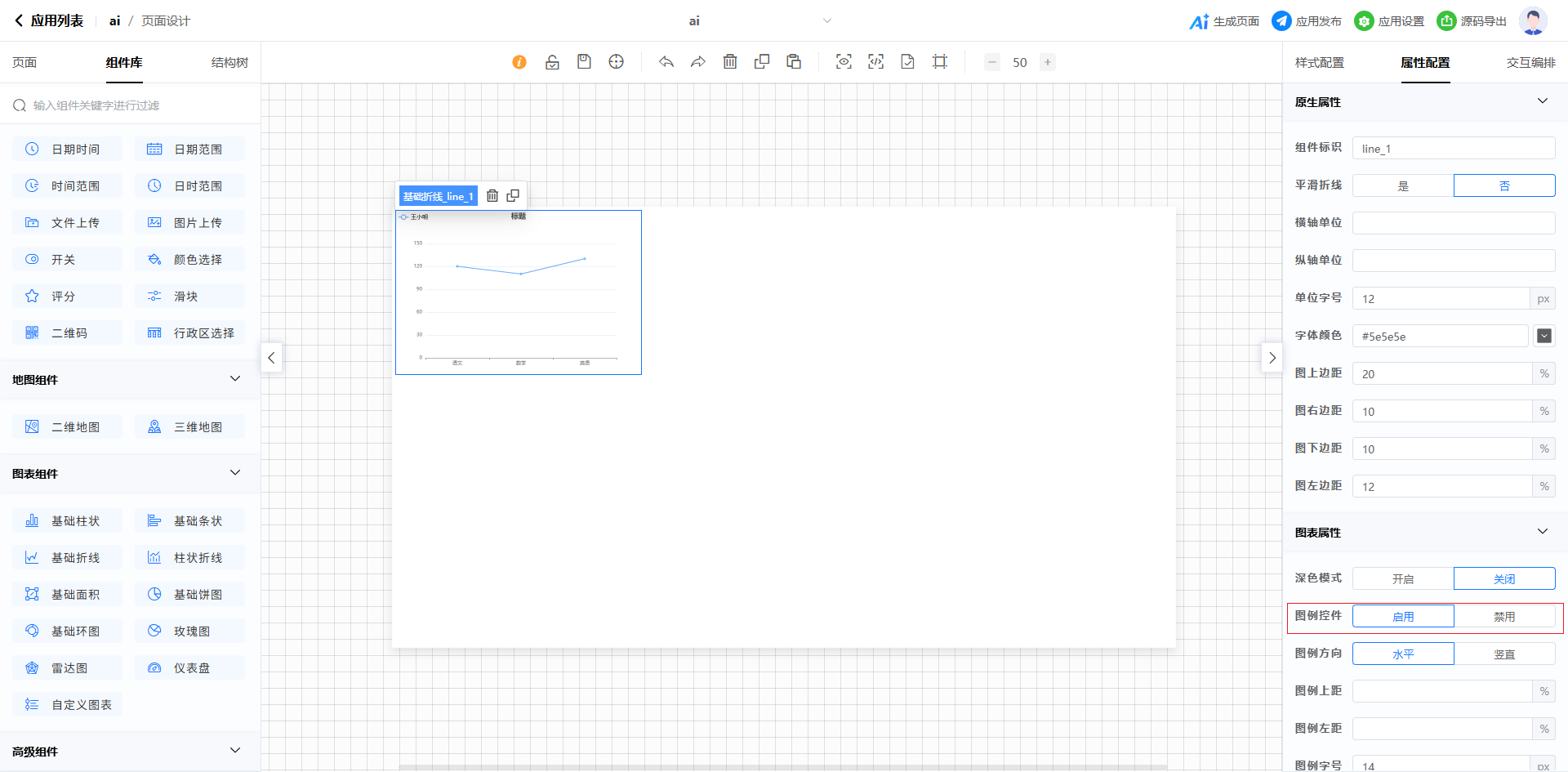Click the 组件标识 input field
The image size is (1568, 772).
(x=1453, y=148)
